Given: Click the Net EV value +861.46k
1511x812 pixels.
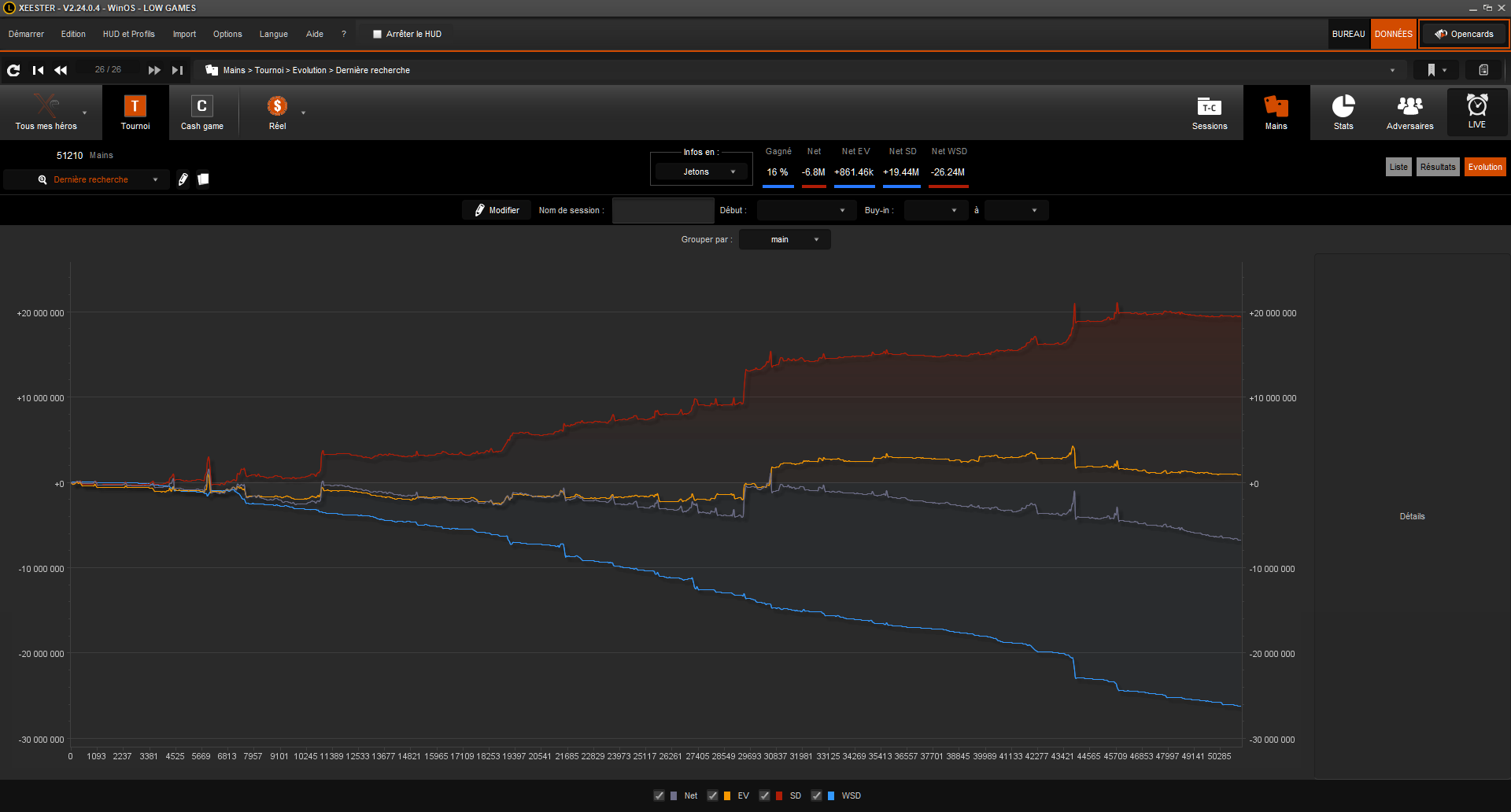Looking at the screenshot, I should [854, 172].
